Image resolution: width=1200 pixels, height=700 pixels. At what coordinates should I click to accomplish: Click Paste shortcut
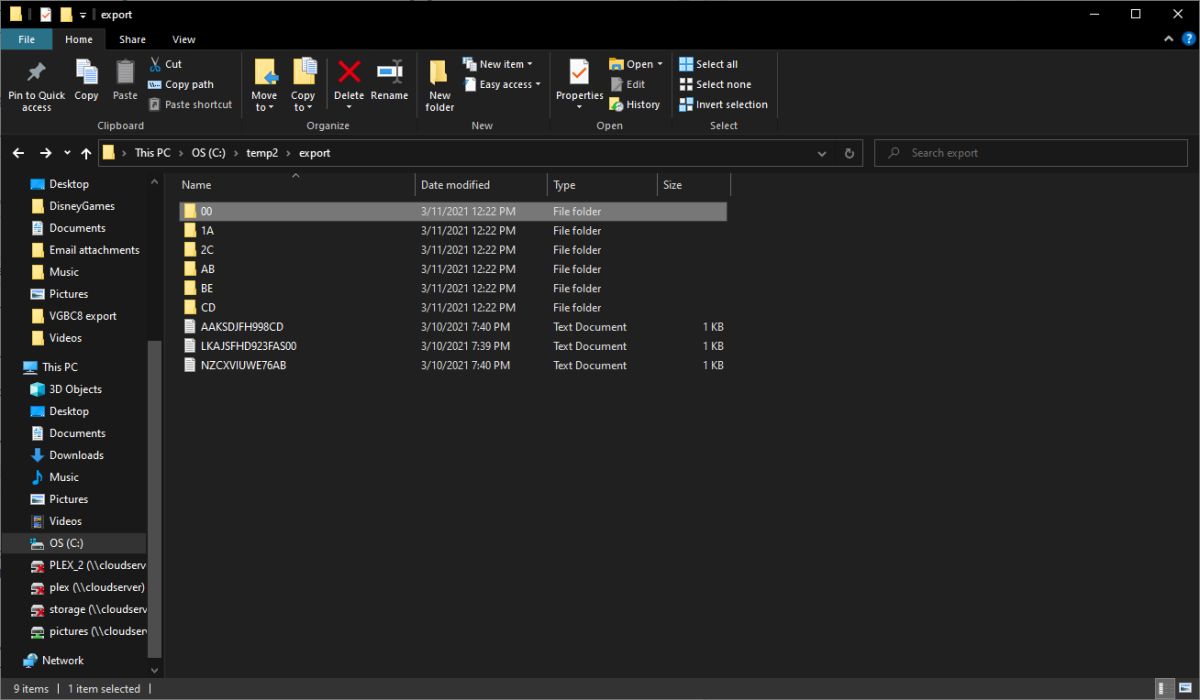click(x=190, y=104)
